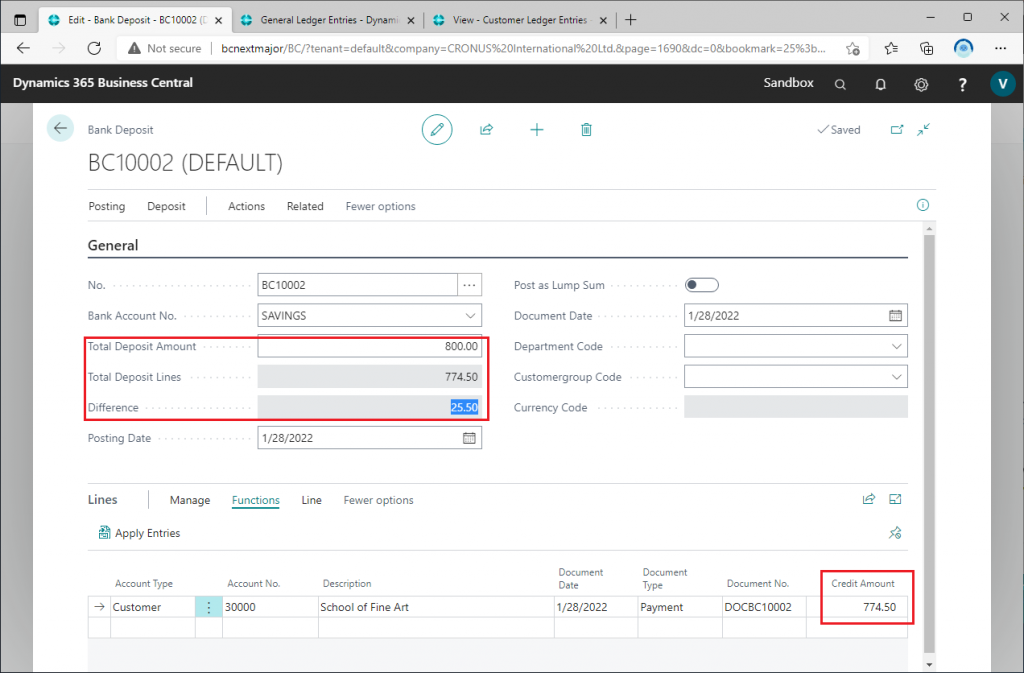Add page to browser favorites star
This screenshot has width=1024, height=673.
(852, 48)
